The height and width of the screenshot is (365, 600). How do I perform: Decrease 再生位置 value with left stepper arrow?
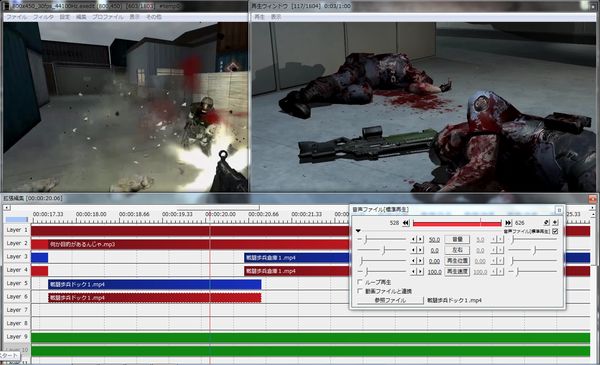click(413, 261)
